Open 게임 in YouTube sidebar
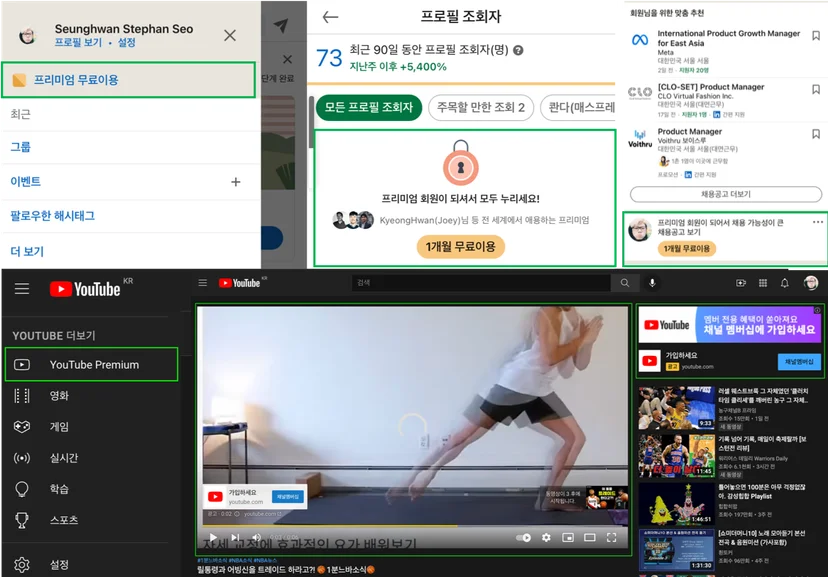This screenshot has width=828, height=577. tap(59, 427)
